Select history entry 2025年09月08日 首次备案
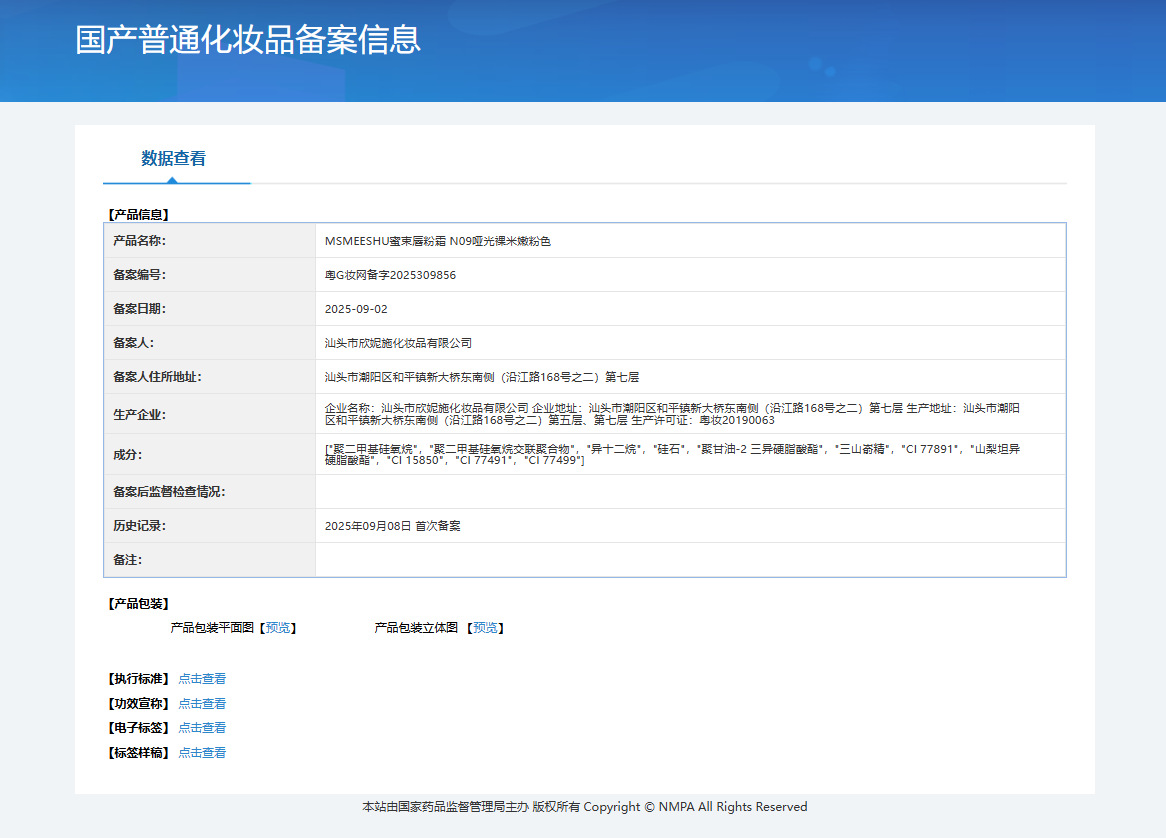Viewport: 1166px width, 838px height. click(x=393, y=526)
